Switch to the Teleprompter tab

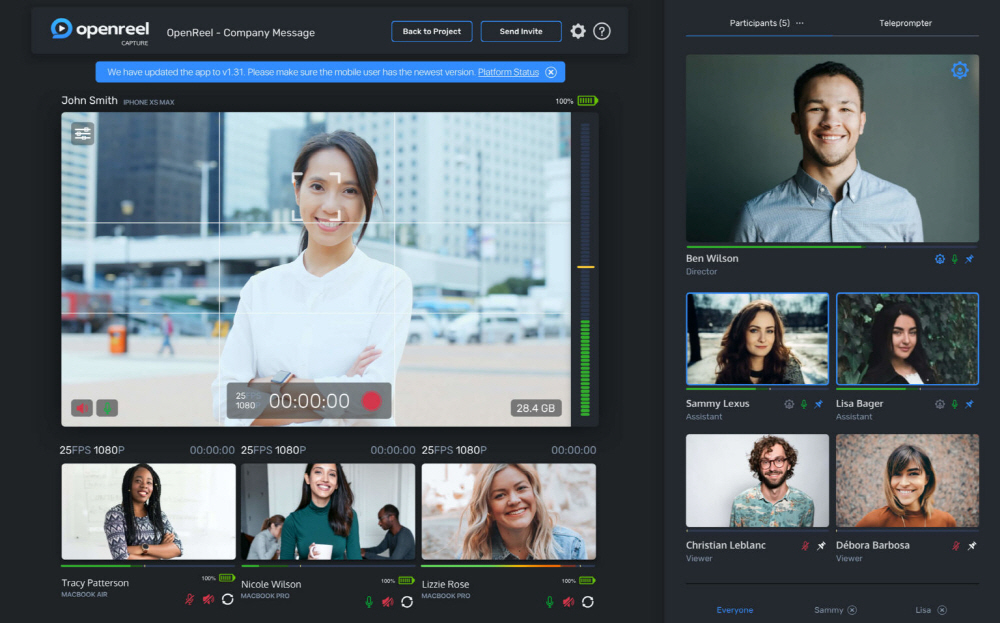click(x=905, y=23)
